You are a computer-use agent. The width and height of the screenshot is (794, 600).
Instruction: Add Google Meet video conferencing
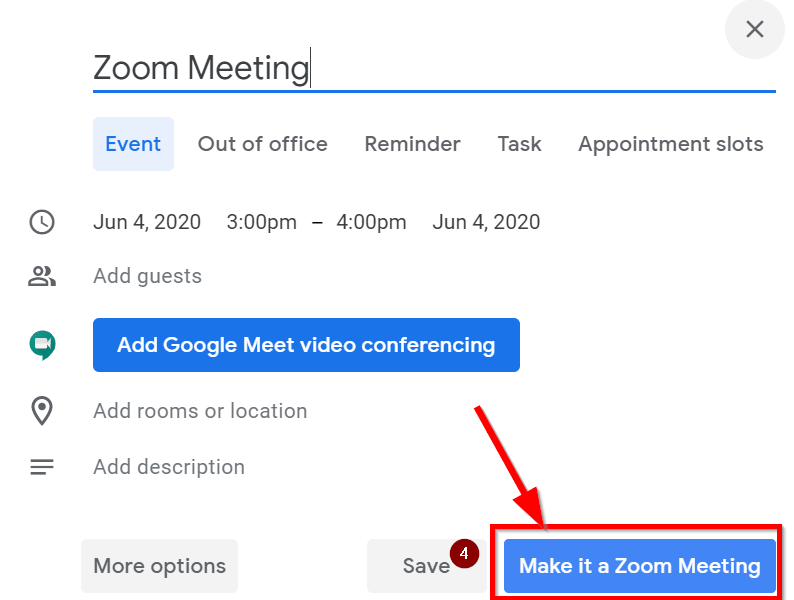pyautogui.click(x=306, y=345)
